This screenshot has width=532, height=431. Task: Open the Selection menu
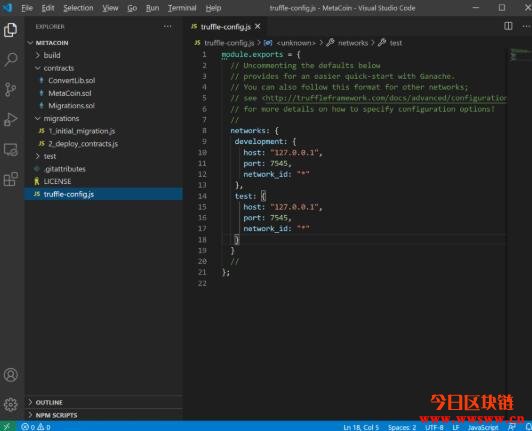tap(78, 8)
